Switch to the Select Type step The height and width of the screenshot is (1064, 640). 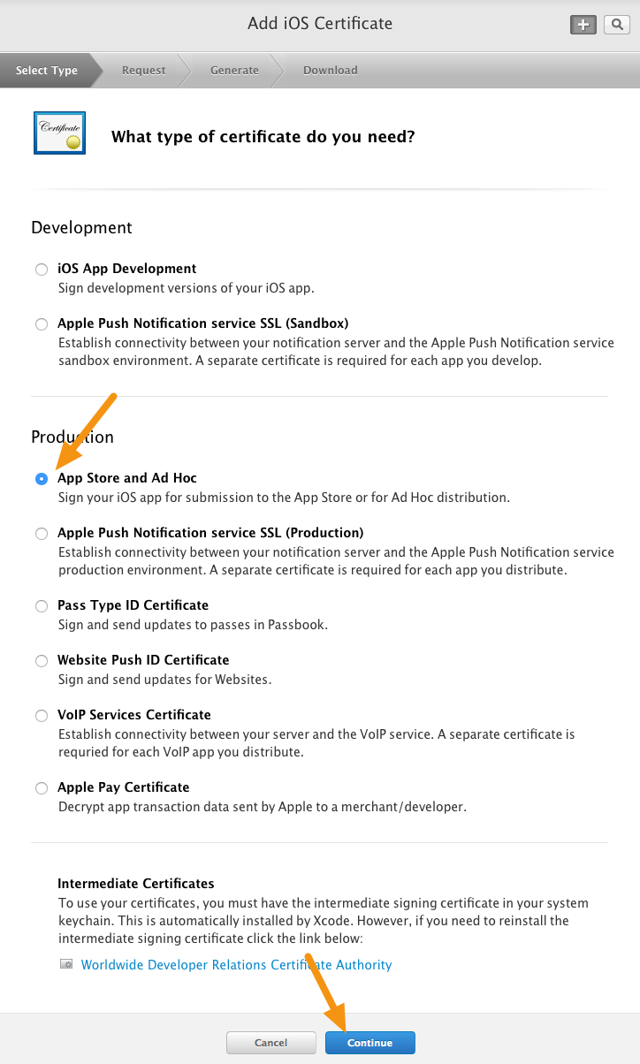[x=46, y=70]
